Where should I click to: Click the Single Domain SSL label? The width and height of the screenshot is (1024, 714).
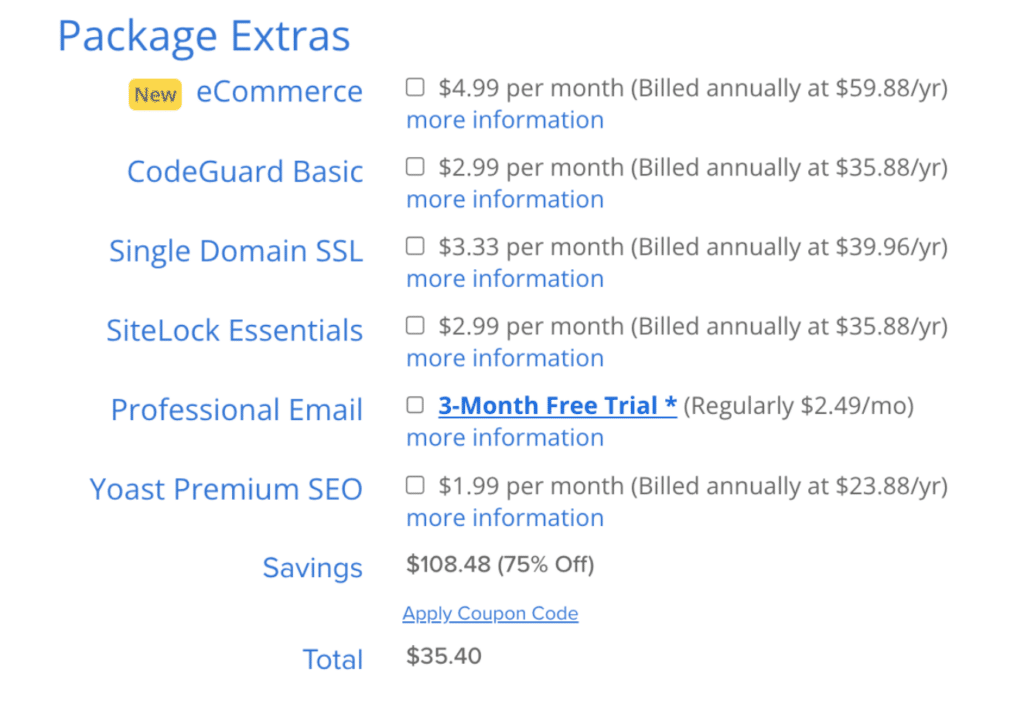coord(235,251)
